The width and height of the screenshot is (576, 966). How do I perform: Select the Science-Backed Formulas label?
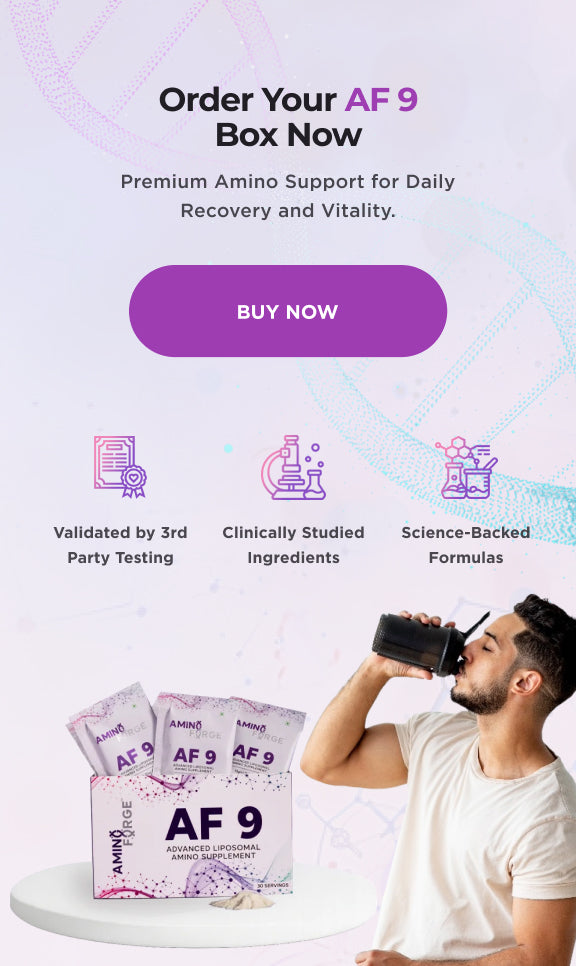(466, 545)
